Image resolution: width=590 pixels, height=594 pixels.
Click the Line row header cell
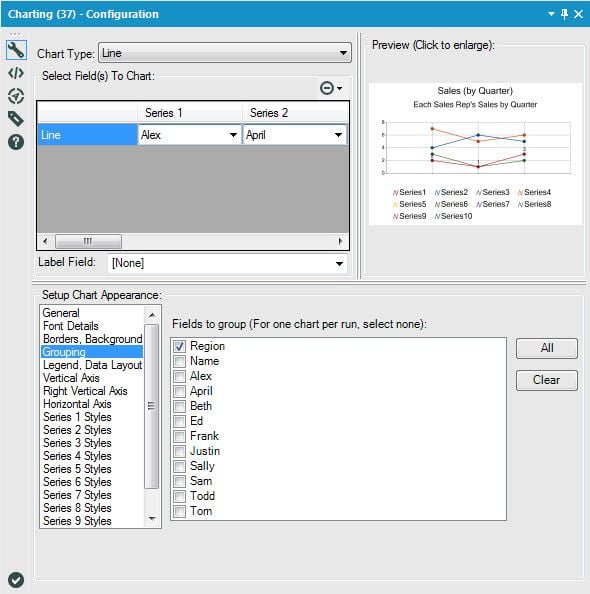(88, 135)
